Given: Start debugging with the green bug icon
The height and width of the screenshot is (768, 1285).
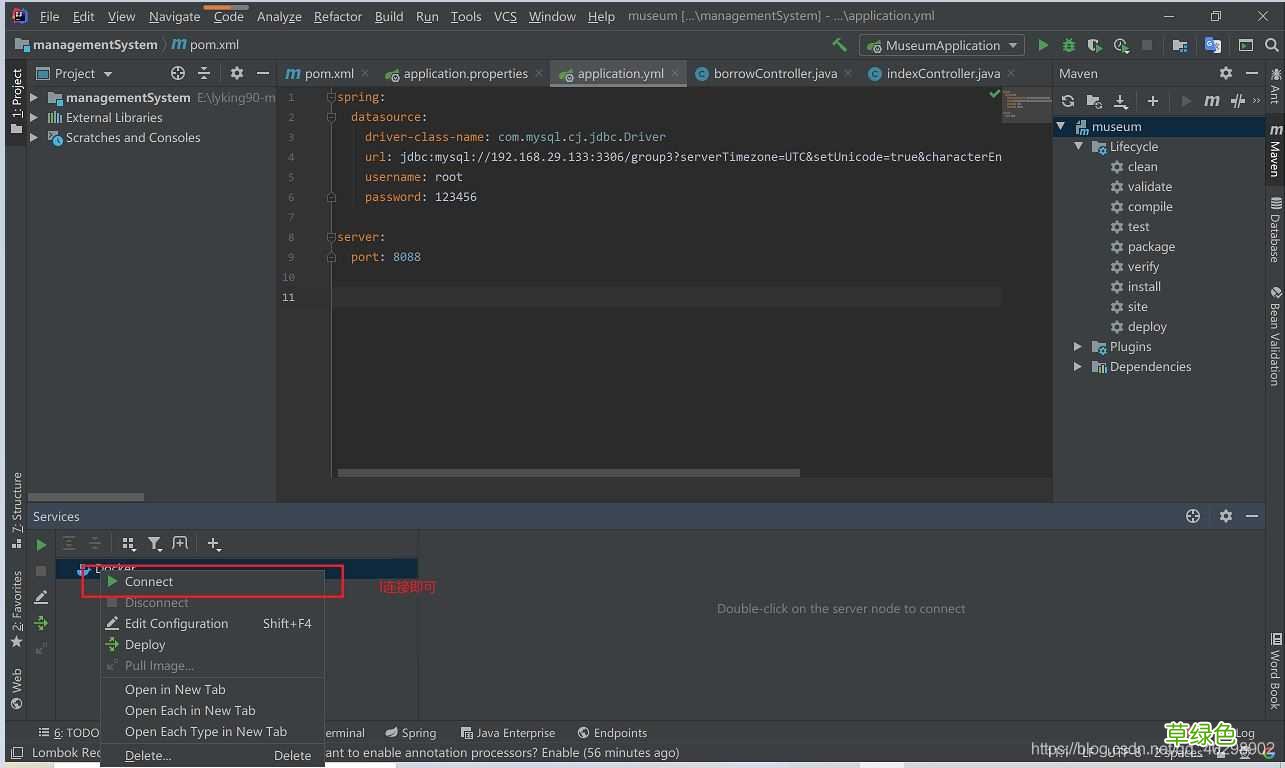Looking at the screenshot, I should pyautogui.click(x=1069, y=45).
